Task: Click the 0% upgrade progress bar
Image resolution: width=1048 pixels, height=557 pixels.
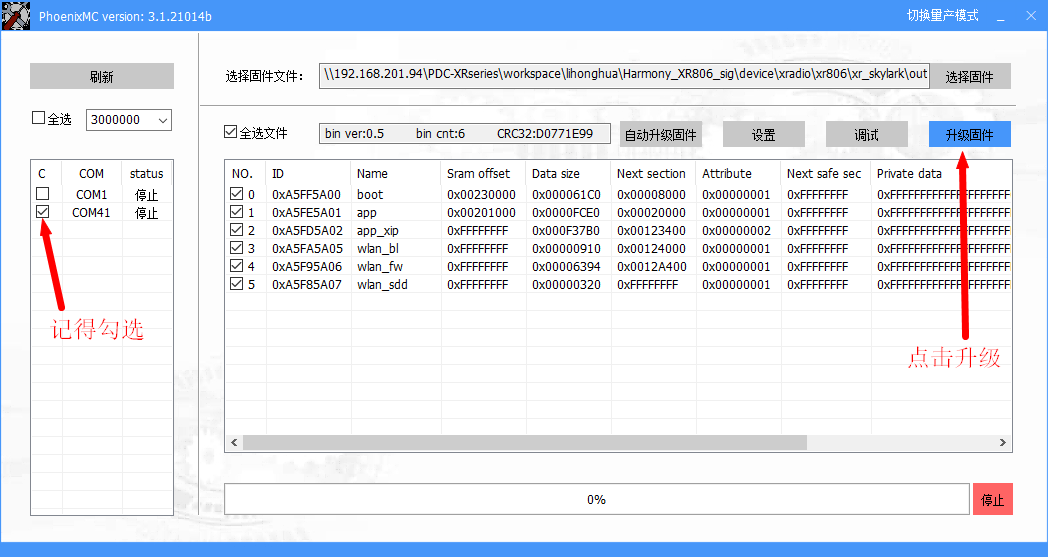Action: [596, 499]
